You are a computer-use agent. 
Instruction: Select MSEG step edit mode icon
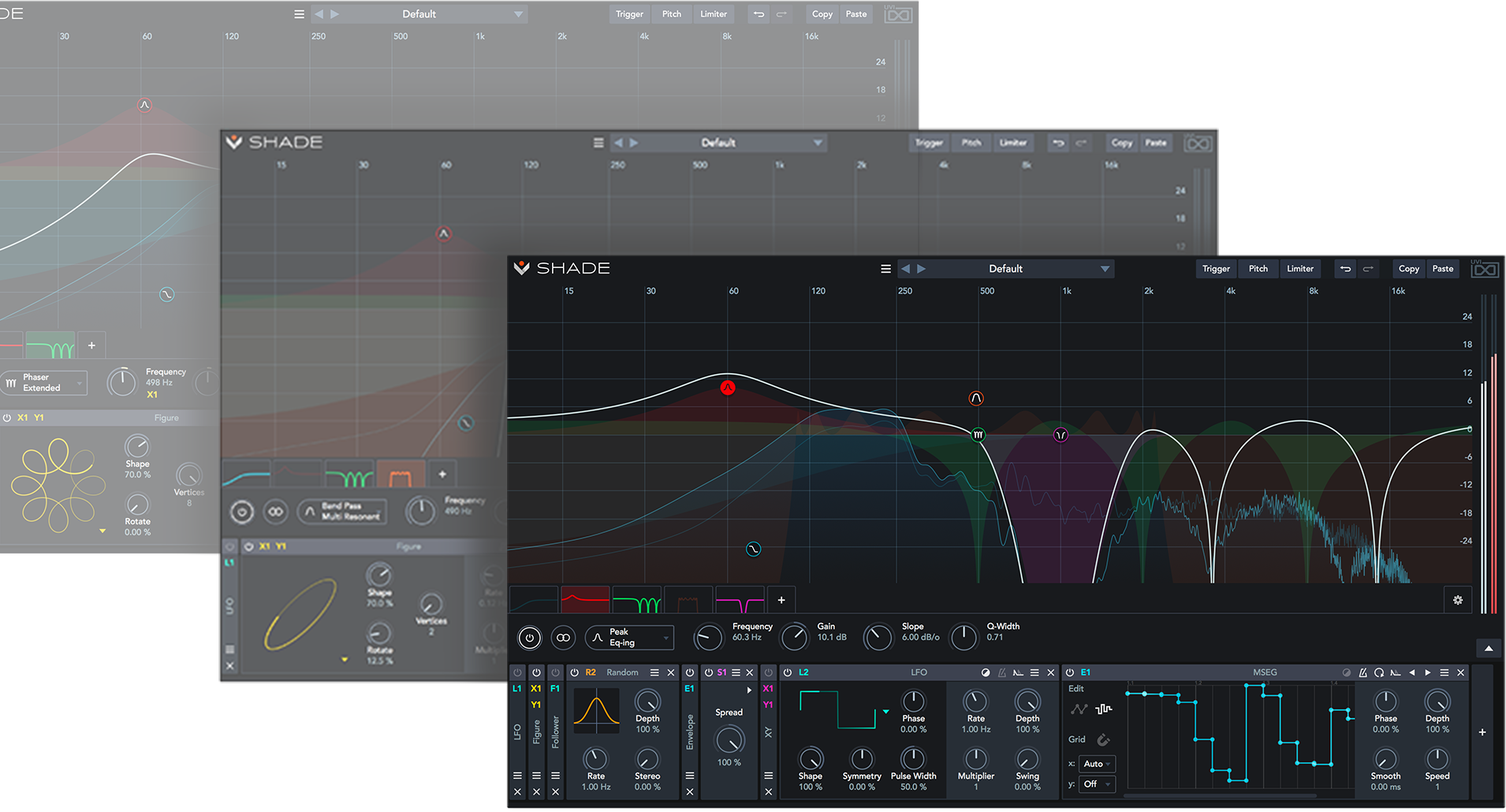click(x=1104, y=709)
